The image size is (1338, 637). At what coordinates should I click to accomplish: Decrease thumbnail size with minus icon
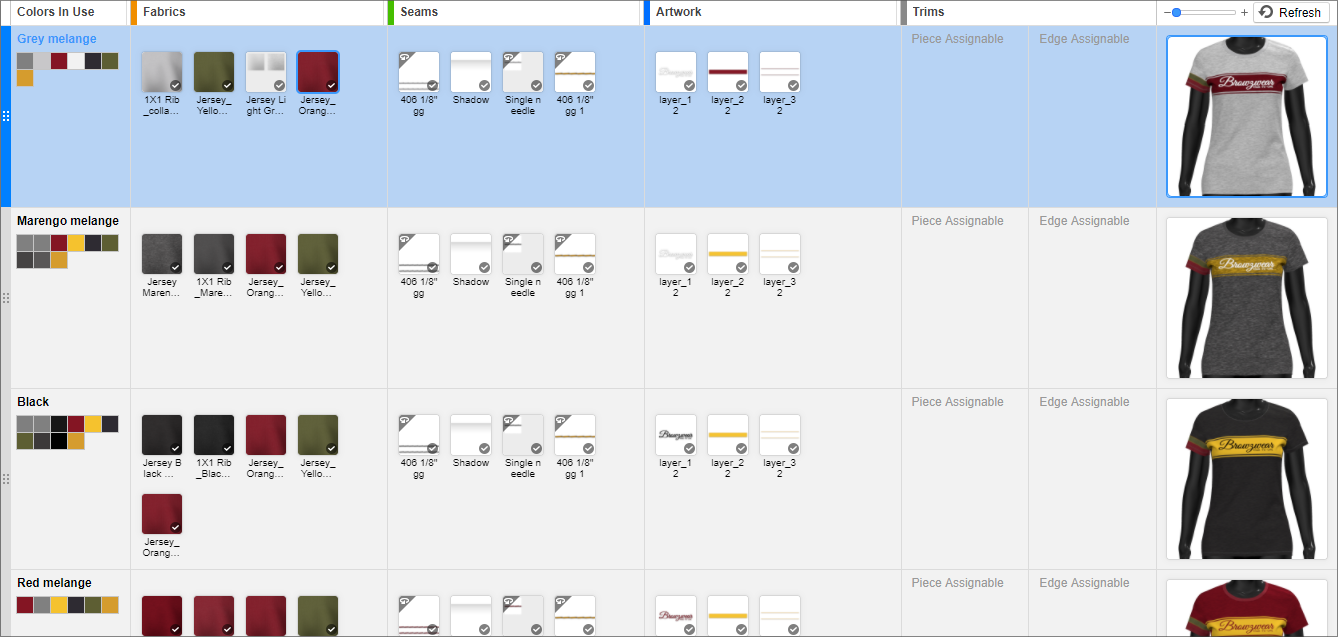coord(1167,12)
